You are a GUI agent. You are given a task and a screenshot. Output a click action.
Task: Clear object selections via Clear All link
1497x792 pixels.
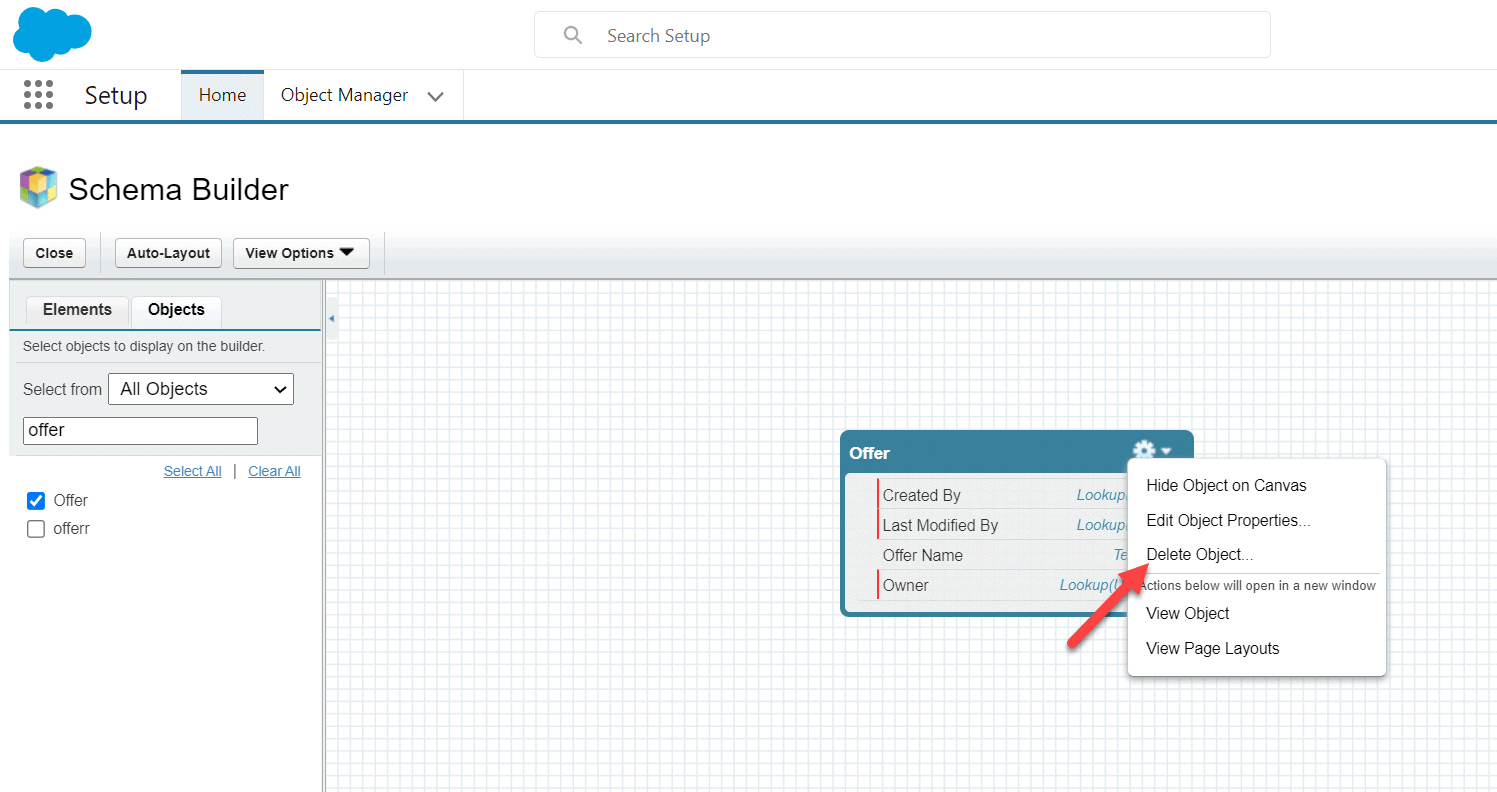point(273,470)
